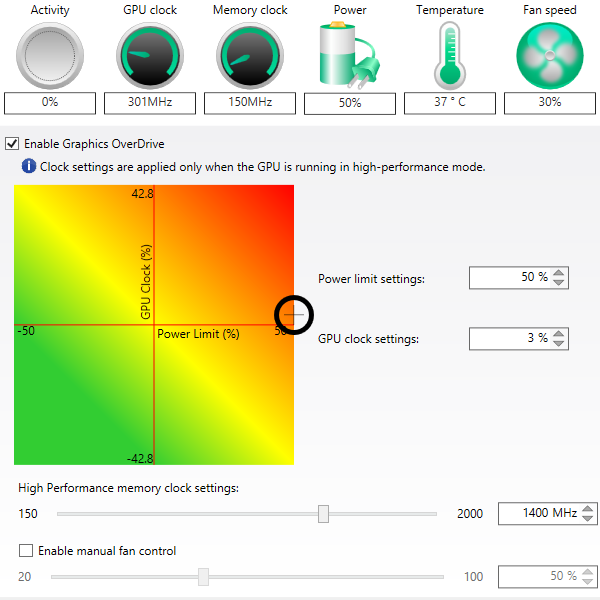600x600 pixels.
Task: Click the blue info icon beside clock note
Action: [x=29, y=166]
